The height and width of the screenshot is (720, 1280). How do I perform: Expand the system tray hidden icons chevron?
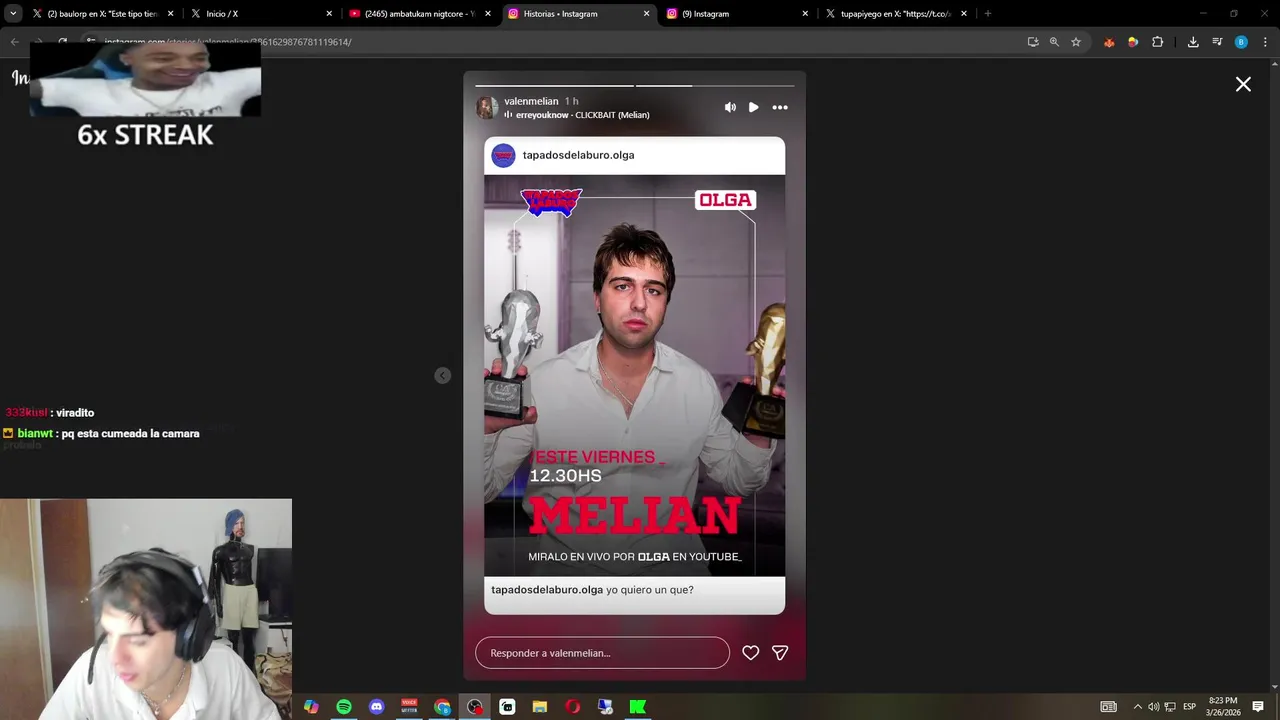click(1137, 707)
